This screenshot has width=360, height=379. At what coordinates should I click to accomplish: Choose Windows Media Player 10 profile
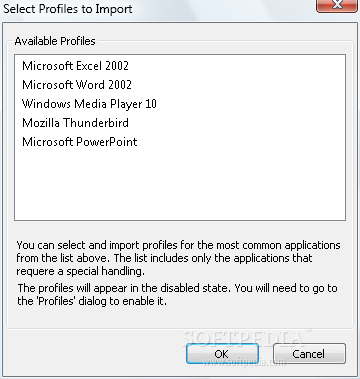89,104
